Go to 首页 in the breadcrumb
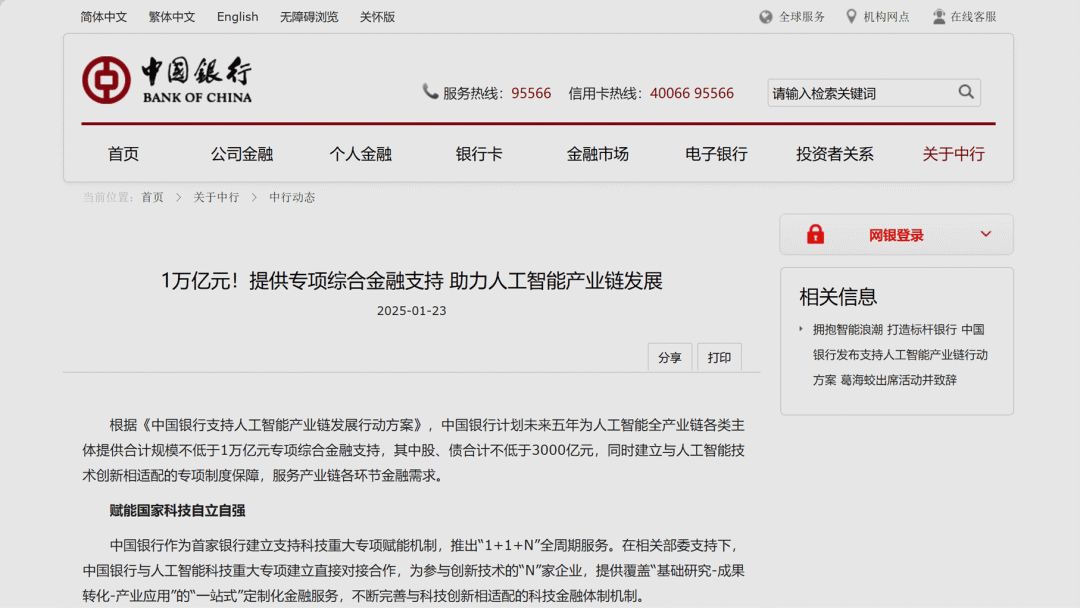The image size is (1080, 608). 152,198
